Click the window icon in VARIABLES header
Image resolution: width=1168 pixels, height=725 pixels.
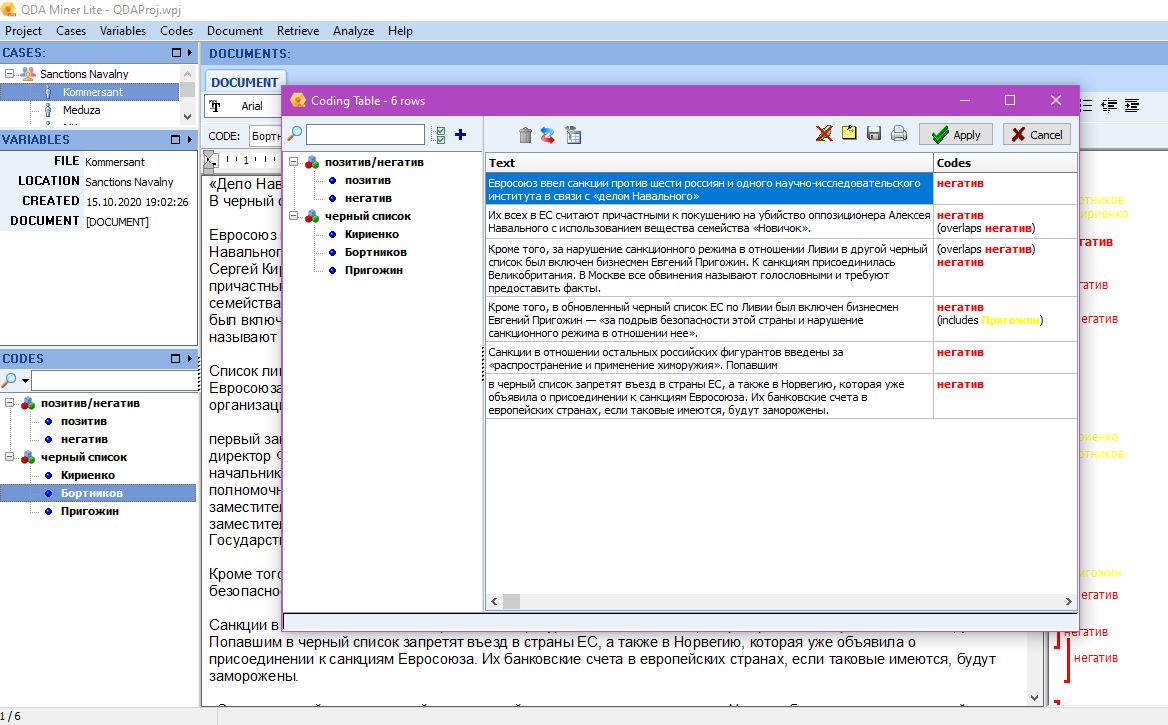coord(176,139)
